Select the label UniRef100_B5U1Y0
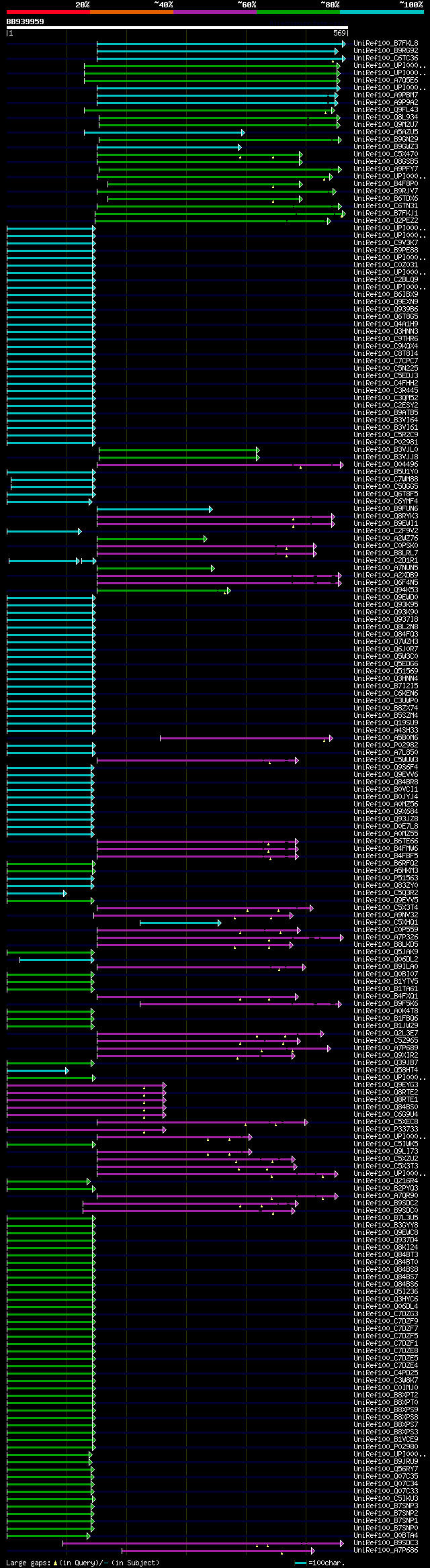 [x=386, y=472]
